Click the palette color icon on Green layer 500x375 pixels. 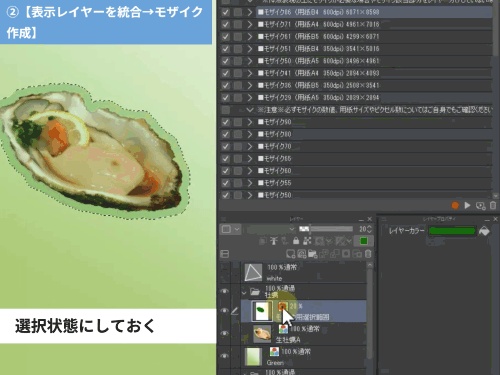tap(274, 352)
